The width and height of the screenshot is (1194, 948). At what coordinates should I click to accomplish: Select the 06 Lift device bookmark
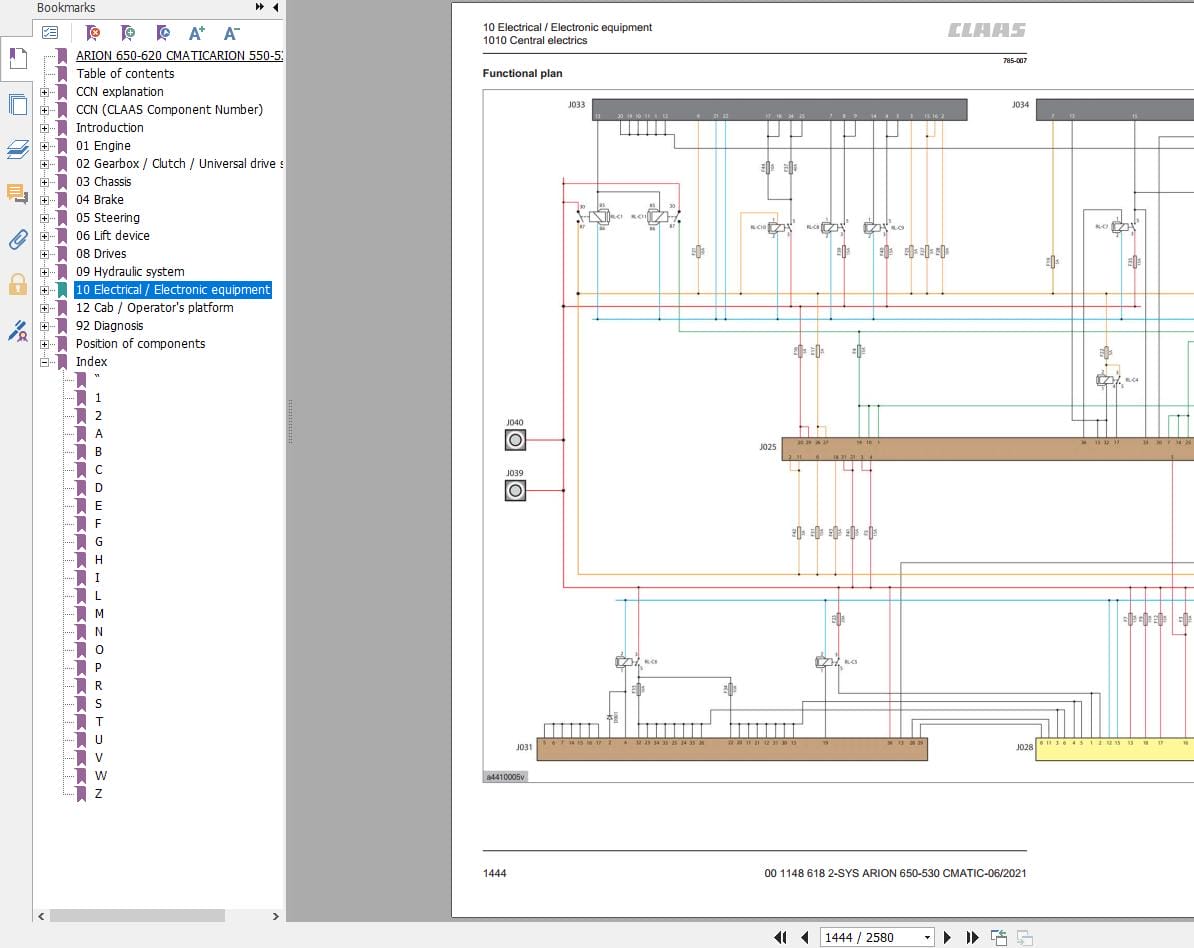(x=113, y=236)
